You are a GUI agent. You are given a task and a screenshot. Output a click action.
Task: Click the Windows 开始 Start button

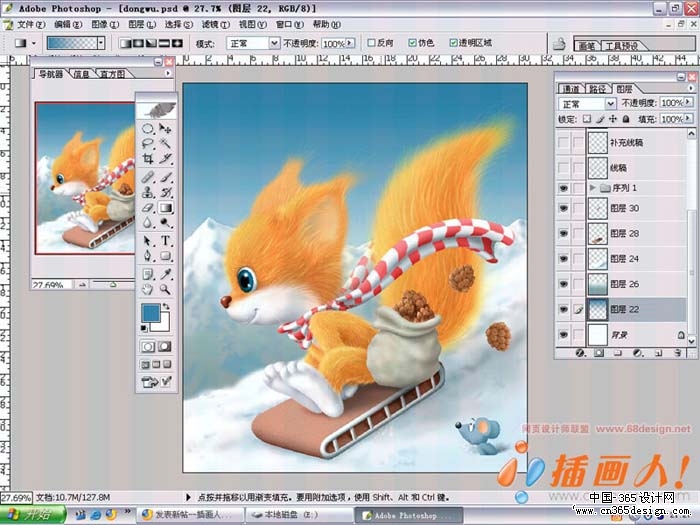33,515
